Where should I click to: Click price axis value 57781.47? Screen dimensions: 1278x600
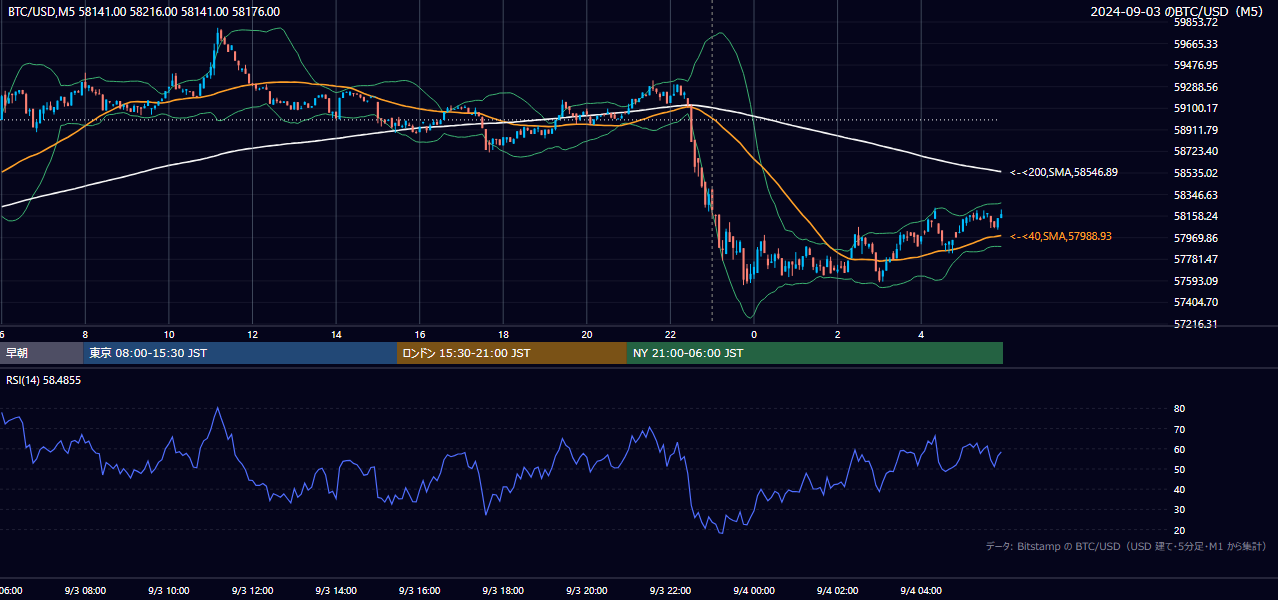tap(1196, 259)
